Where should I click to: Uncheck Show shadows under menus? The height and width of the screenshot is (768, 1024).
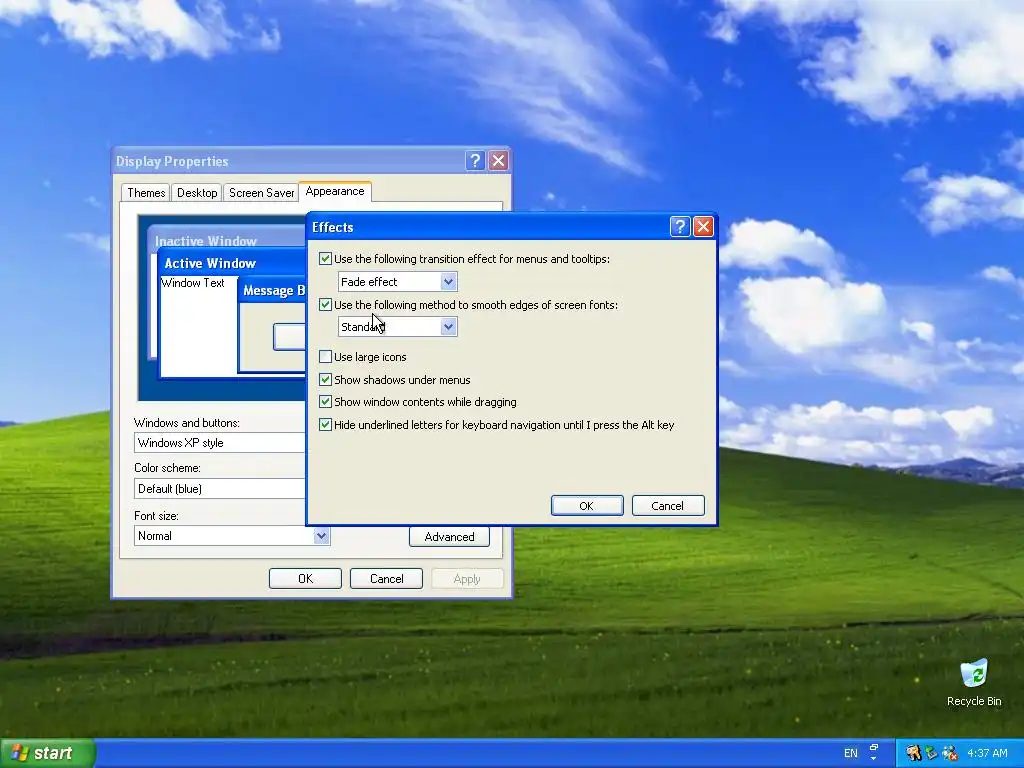point(325,379)
